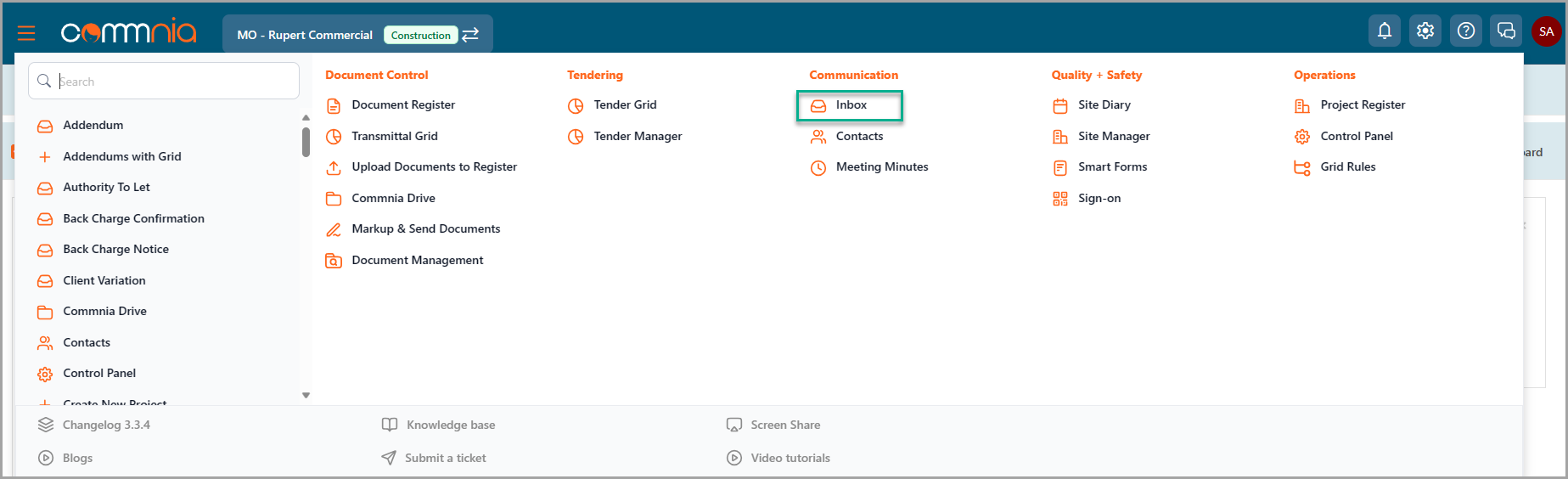This screenshot has height=479, width=1568.
Task: Open Site Diary under Quality + Safety
Action: click(1104, 105)
